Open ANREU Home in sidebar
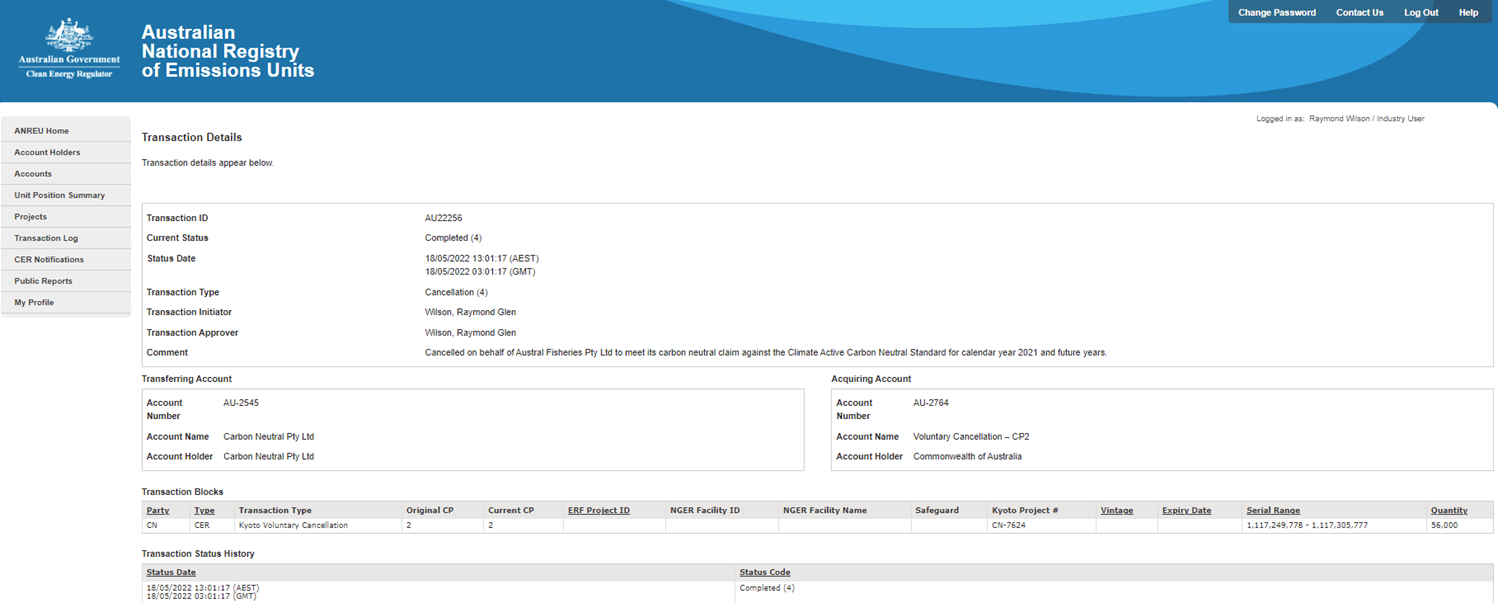 click(42, 131)
